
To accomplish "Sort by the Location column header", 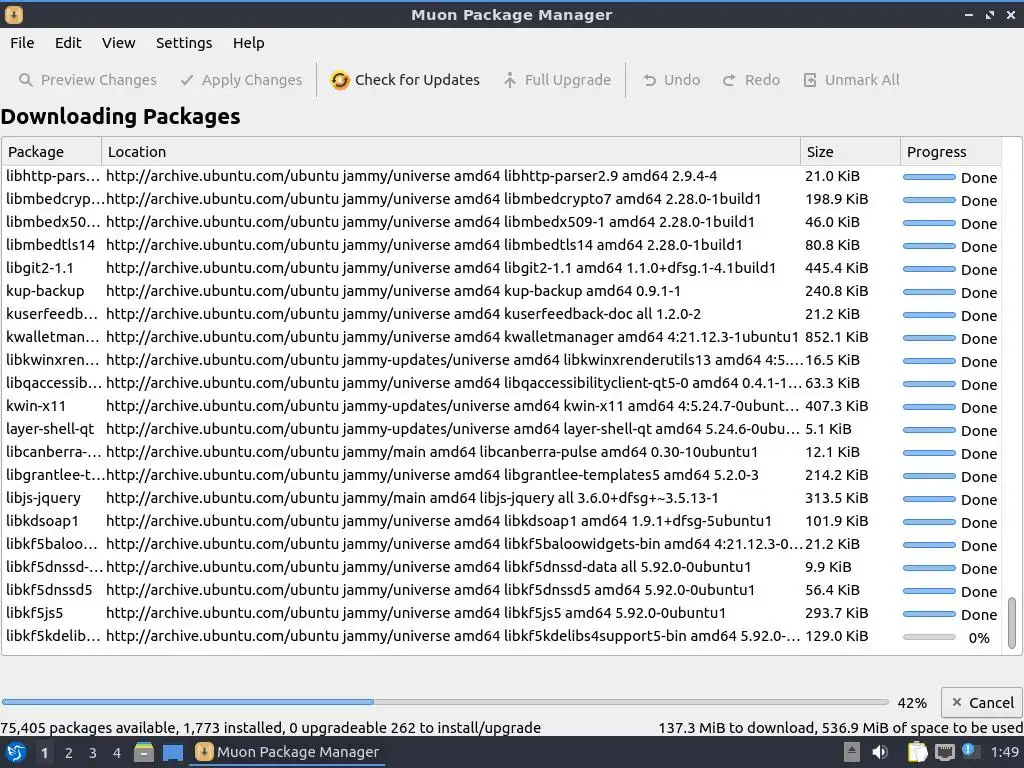I will coord(451,152).
